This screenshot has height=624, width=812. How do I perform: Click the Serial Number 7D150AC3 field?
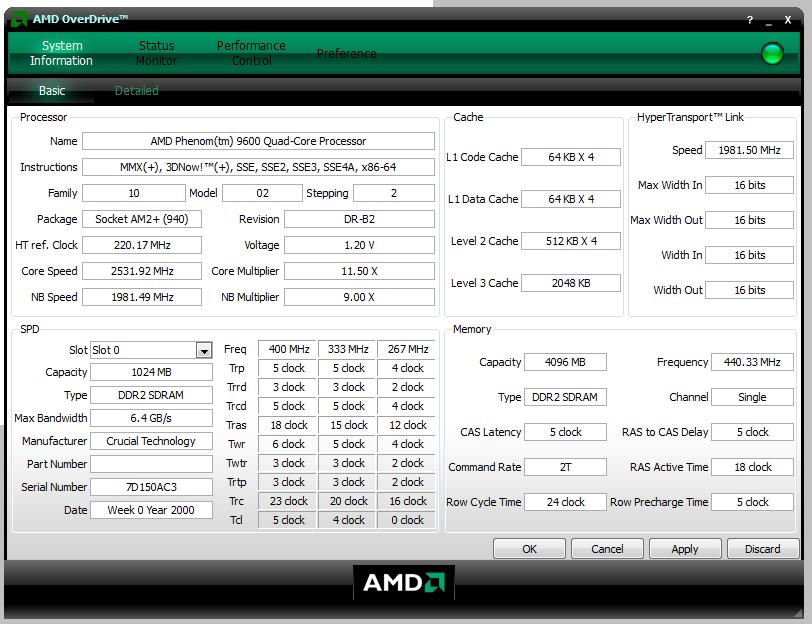151,487
